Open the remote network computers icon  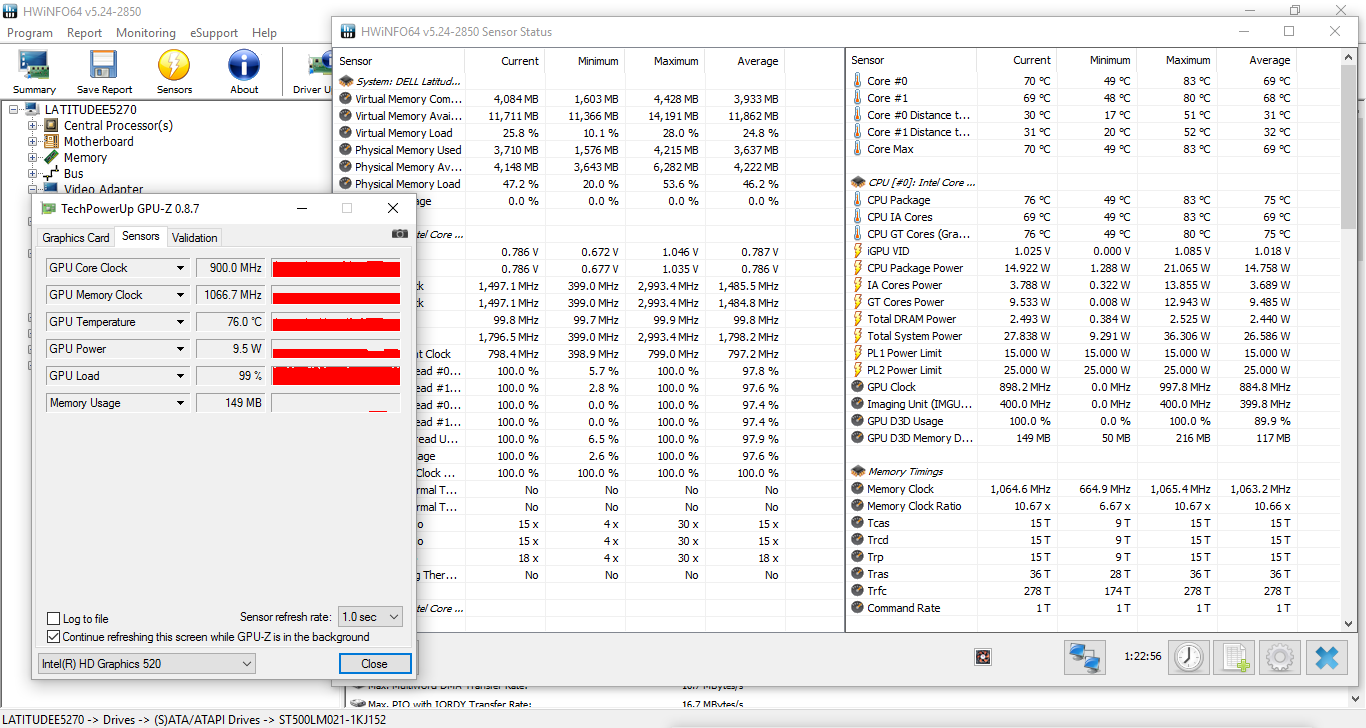click(1085, 657)
